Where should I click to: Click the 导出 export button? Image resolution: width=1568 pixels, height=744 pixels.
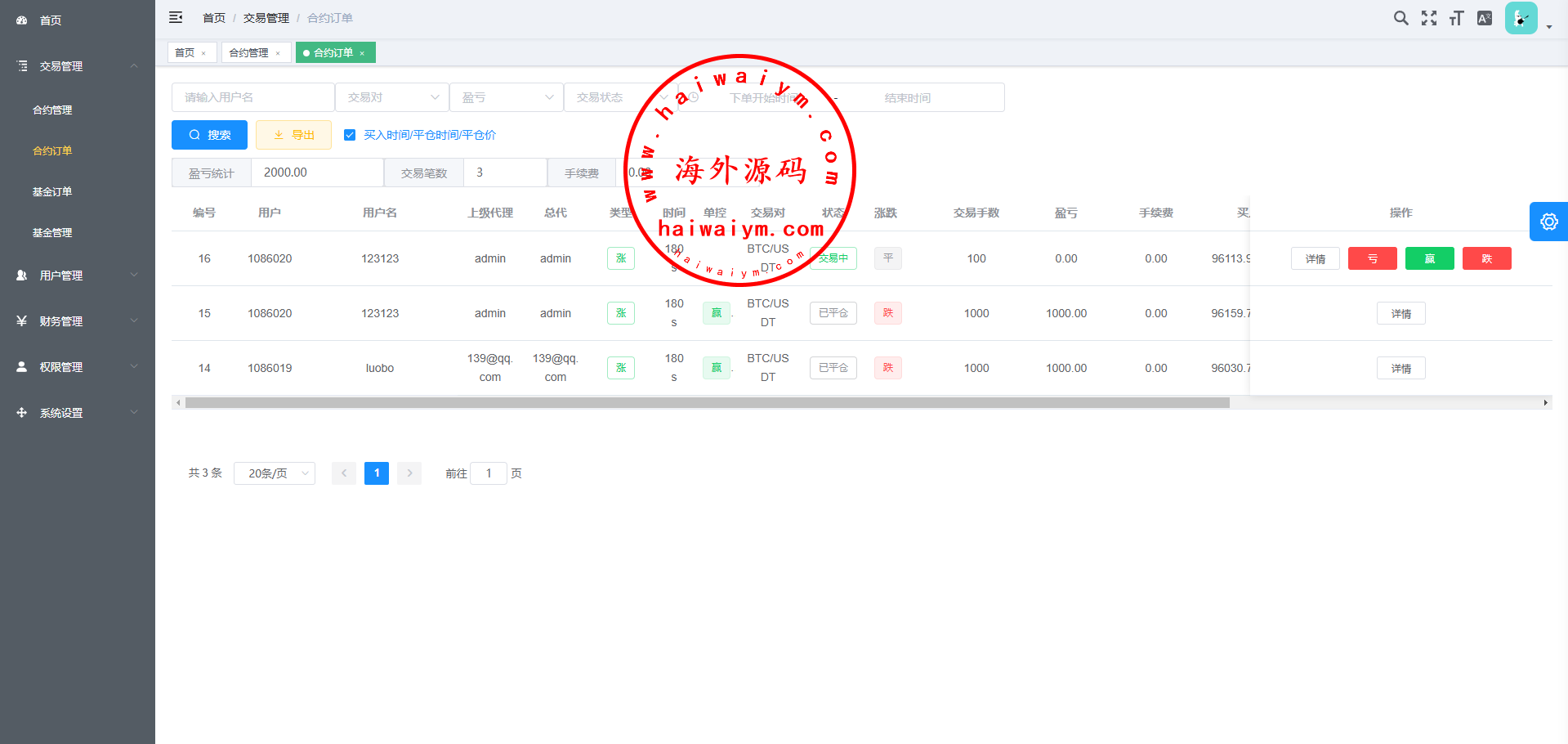click(x=293, y=135)
